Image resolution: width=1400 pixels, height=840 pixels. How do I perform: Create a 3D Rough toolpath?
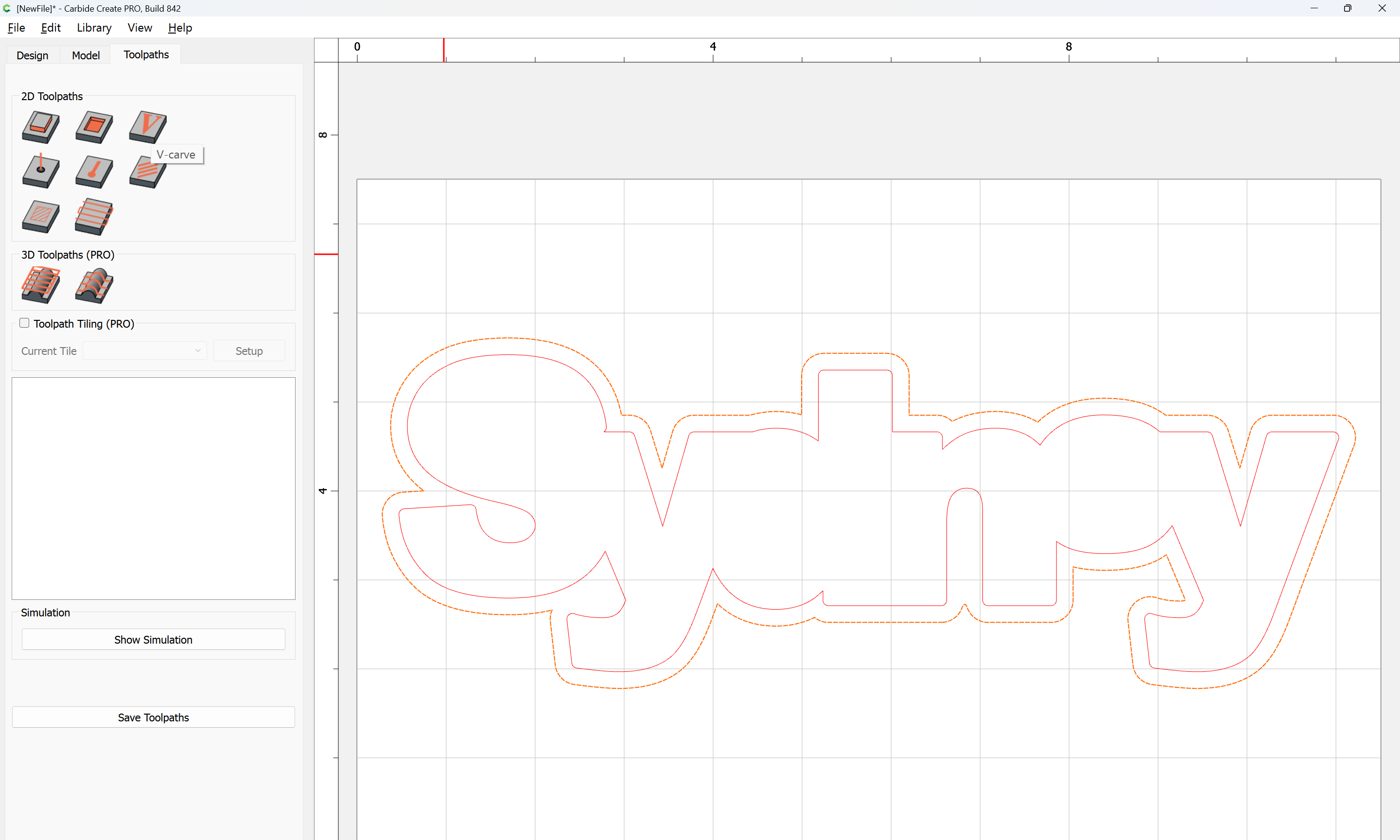coord(41,285)
